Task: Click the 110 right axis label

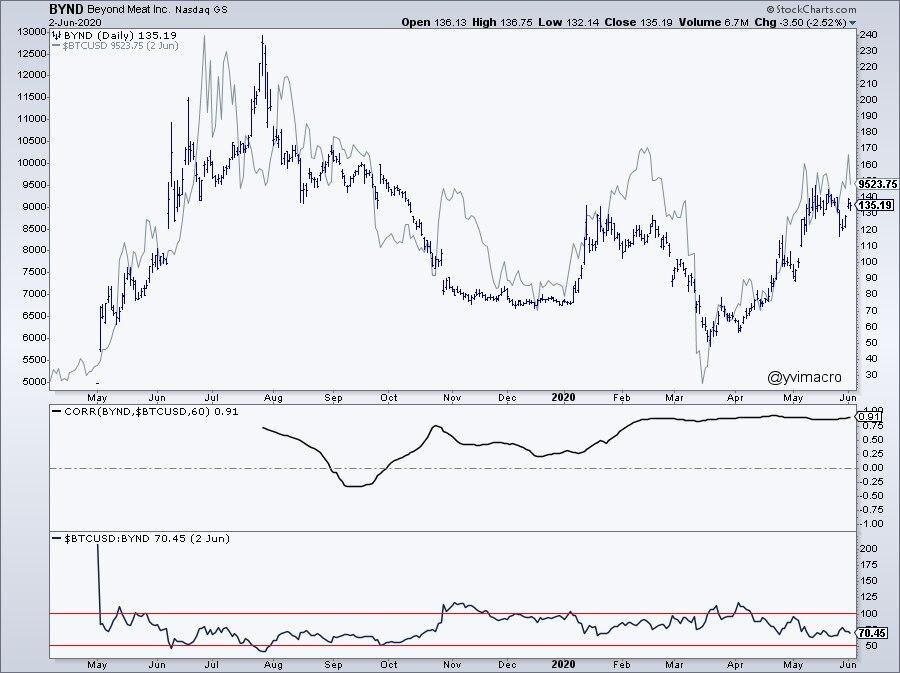Action: [x=868, y=246]
